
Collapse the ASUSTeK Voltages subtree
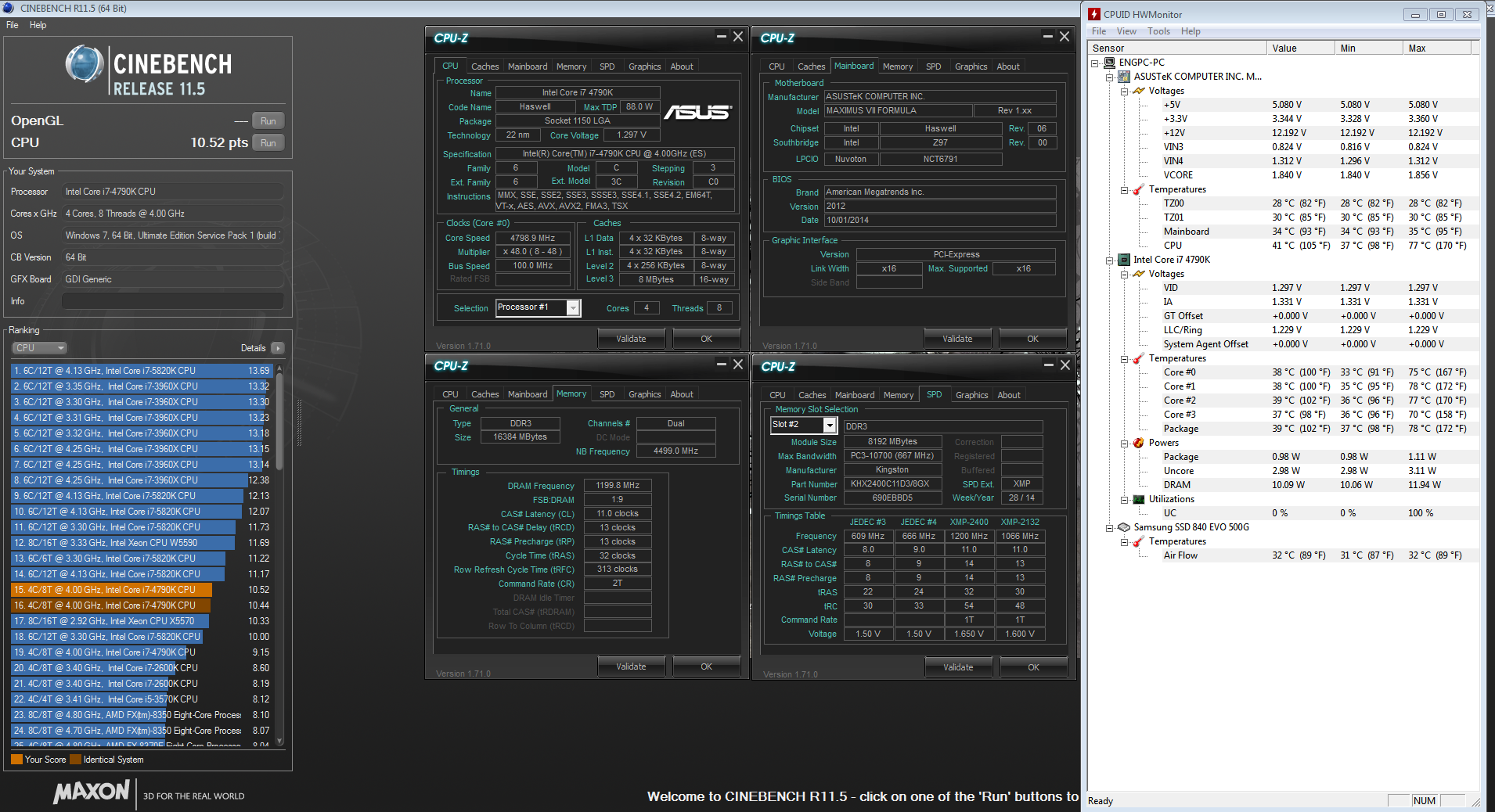click(1125, 92)
